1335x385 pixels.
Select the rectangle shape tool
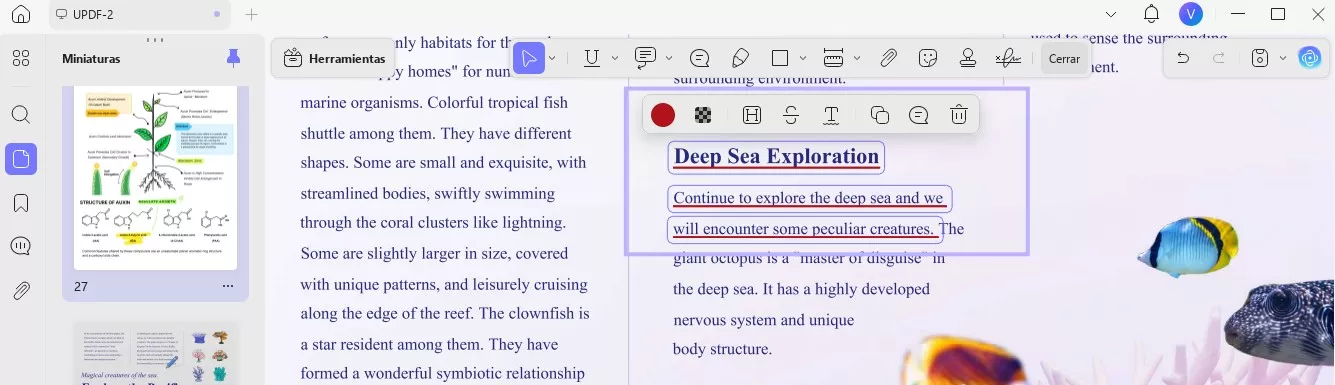781,58
